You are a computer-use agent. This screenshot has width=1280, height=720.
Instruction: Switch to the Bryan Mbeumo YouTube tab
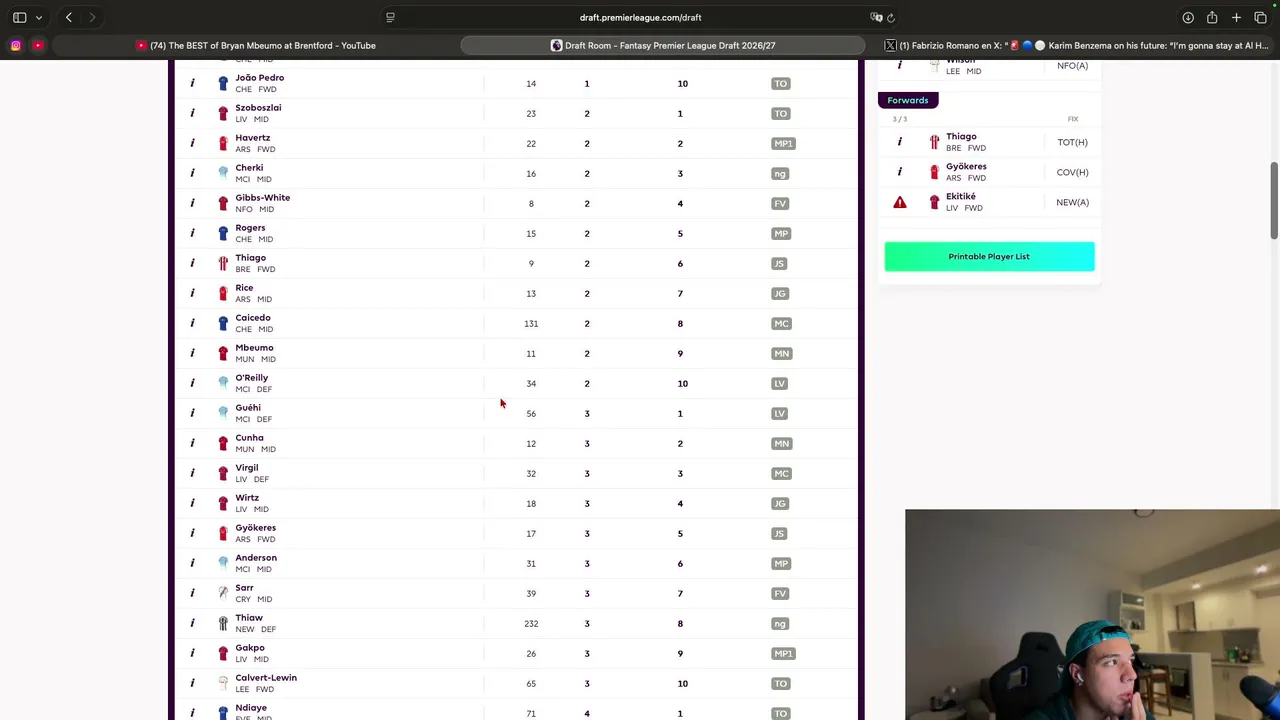(x=256, y=45)
